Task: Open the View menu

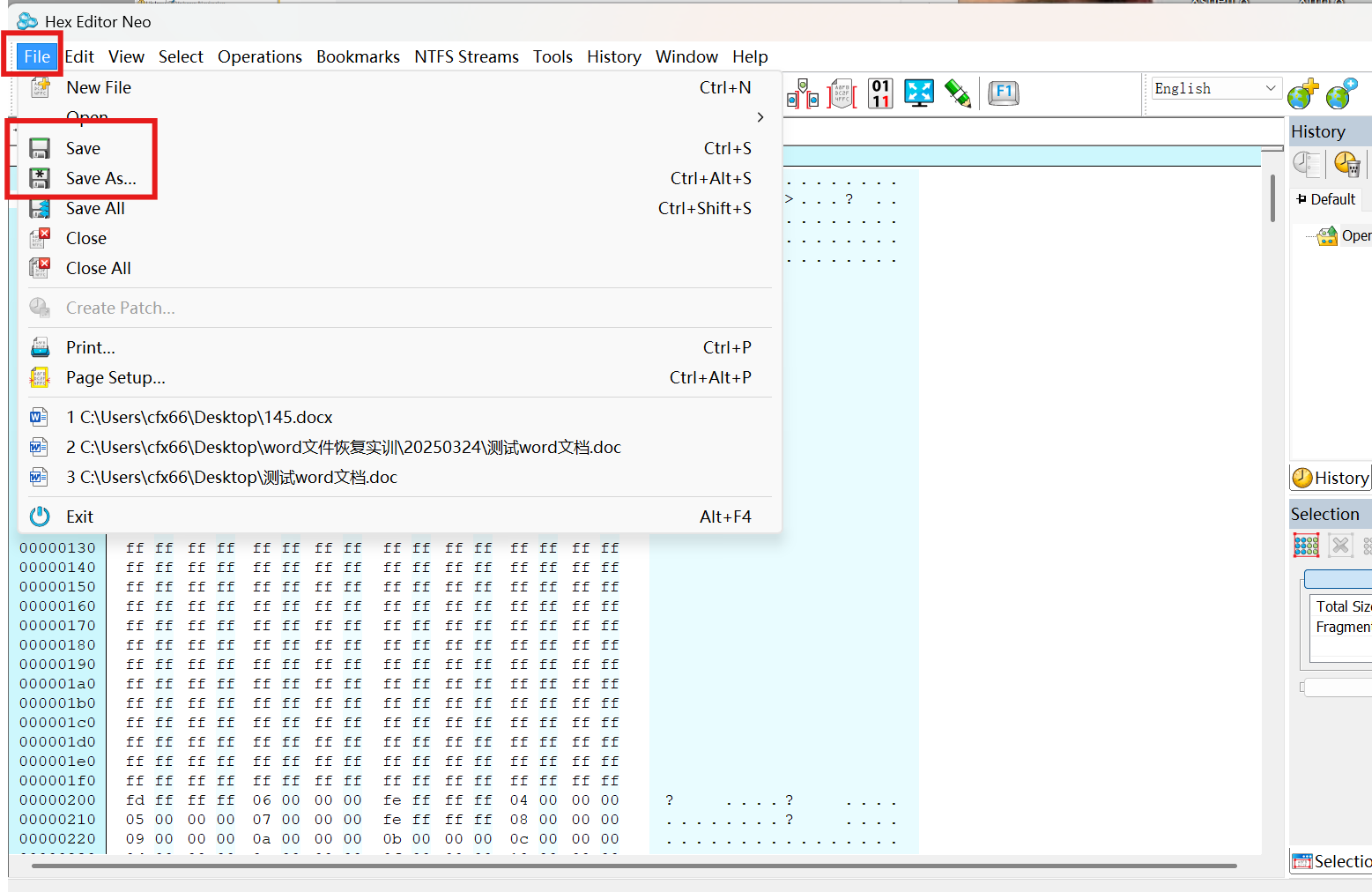Action: coord(126,56)
